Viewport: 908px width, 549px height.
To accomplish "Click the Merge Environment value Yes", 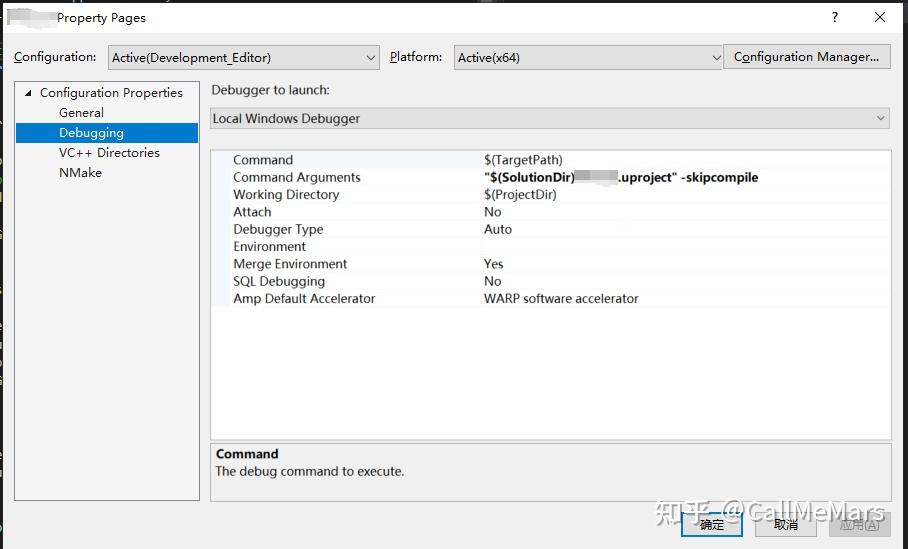I will pyautogui.click(x=494, y=264).
